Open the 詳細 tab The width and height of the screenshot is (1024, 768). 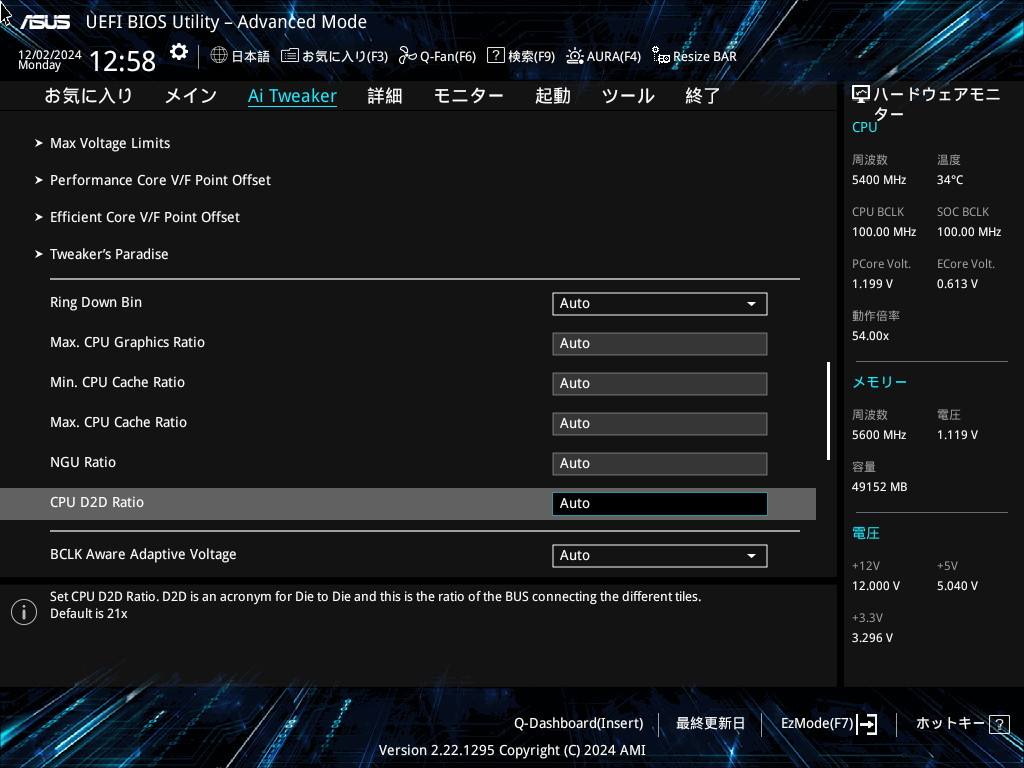[385, 96]
